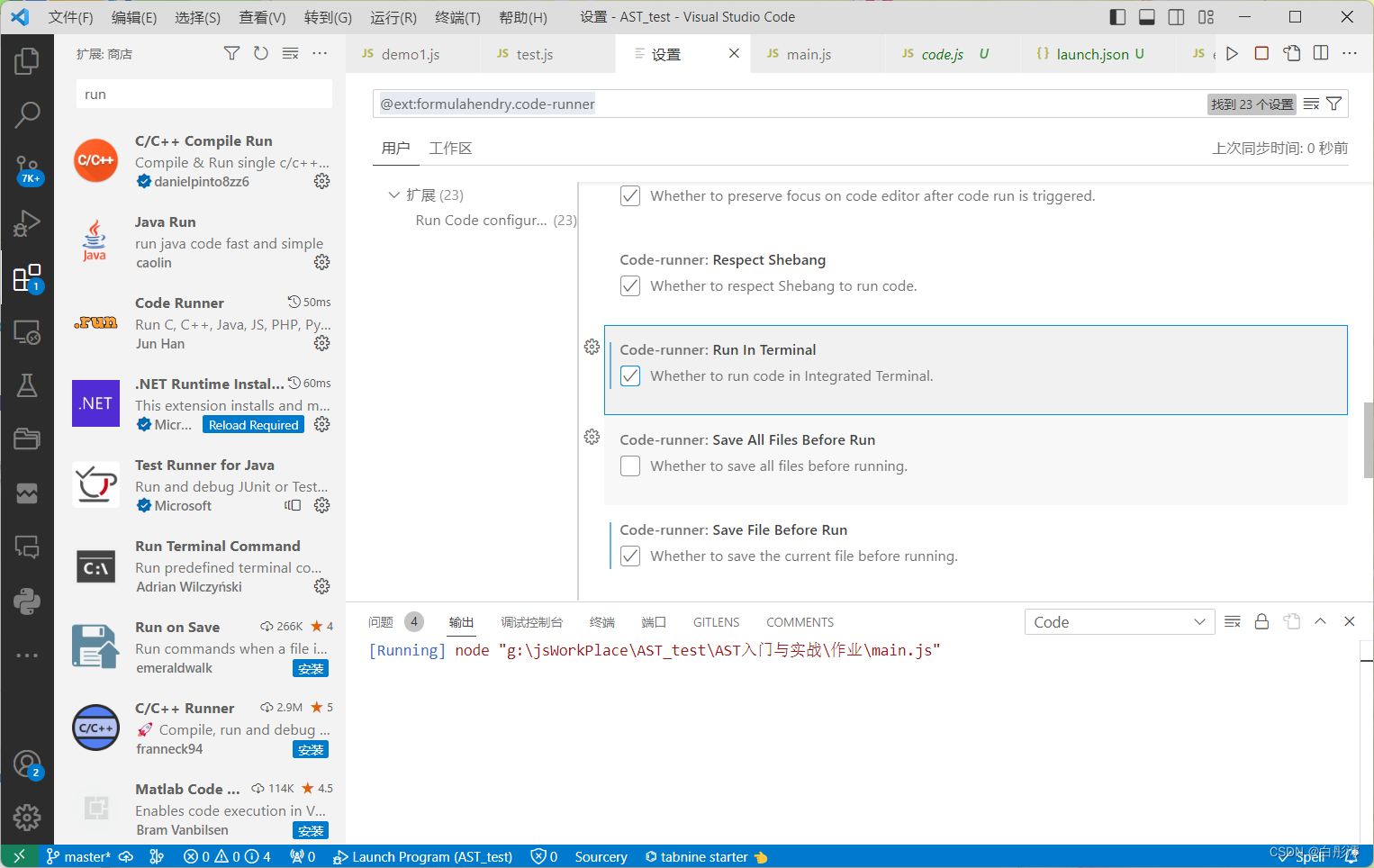This screenshot has width=1374, height=868.
Task: Click the settings editor vertical scrollbar
Action: (1368, 440)
